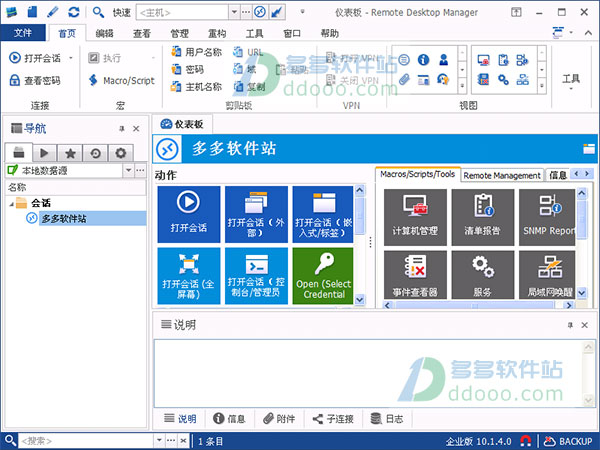Click the 清单报告 tool tile

coord(483,217)
